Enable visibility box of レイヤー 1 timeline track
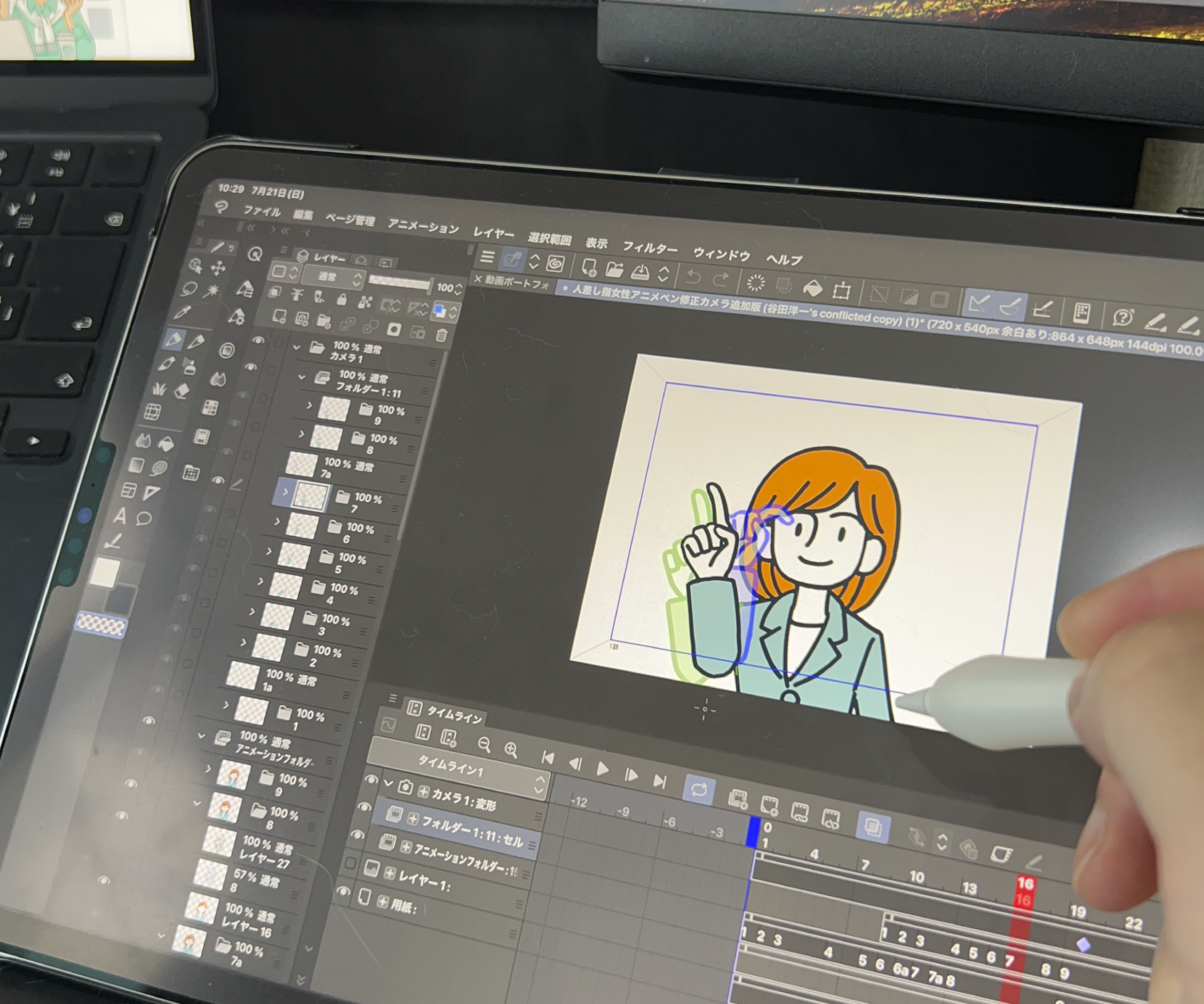 (349, 864)
